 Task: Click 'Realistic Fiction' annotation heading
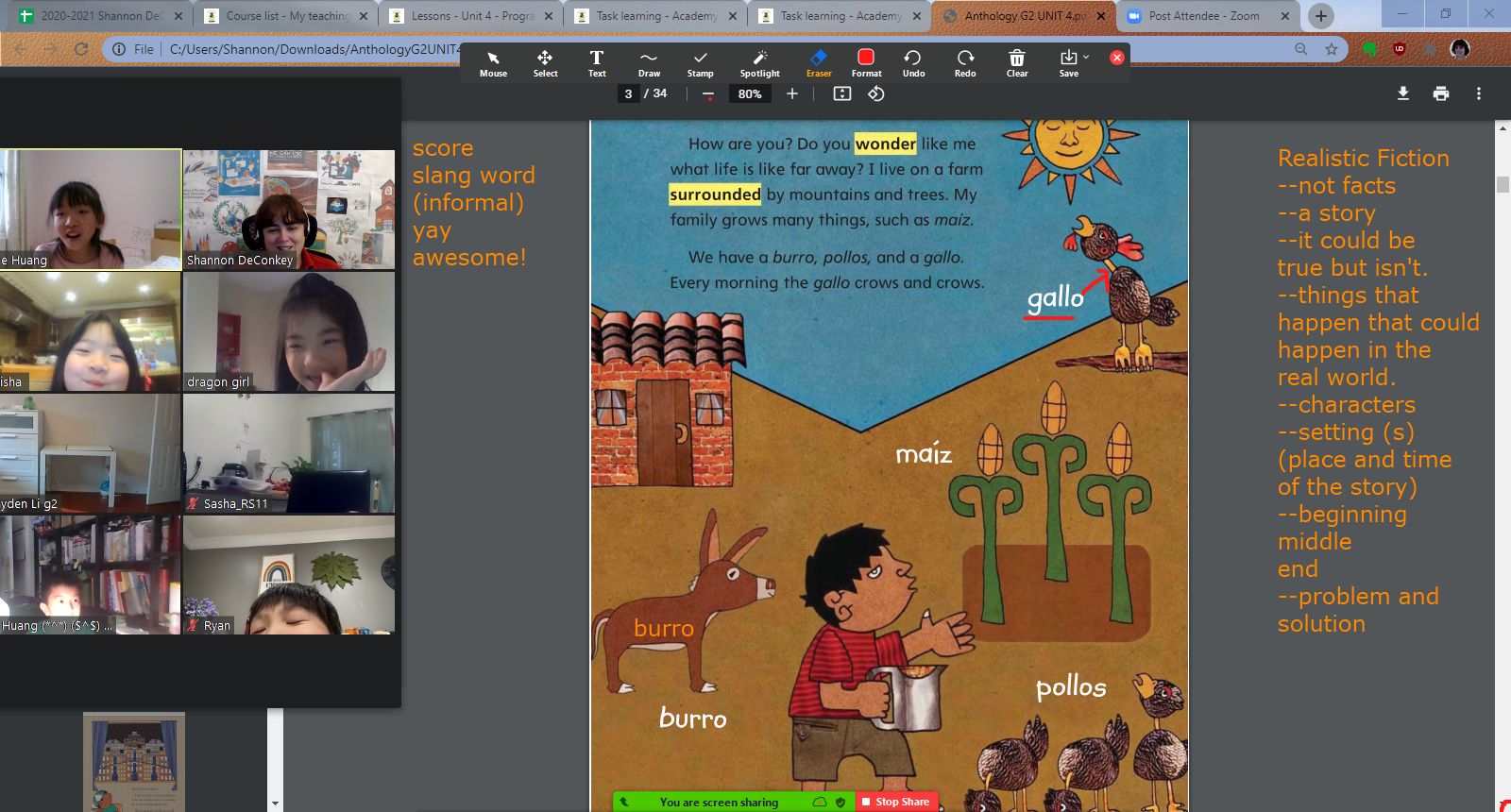coord(1364,158)
